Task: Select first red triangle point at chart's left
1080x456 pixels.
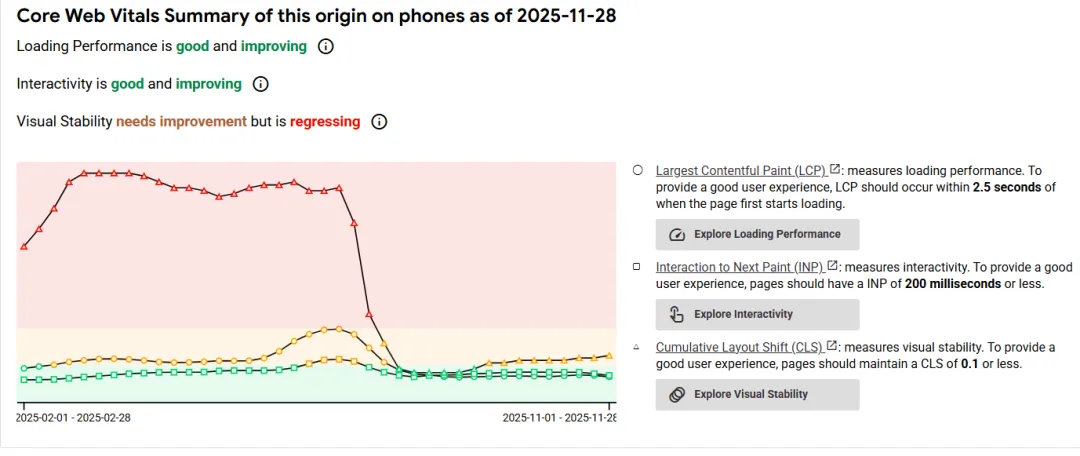Action: (x=24, y=246)
